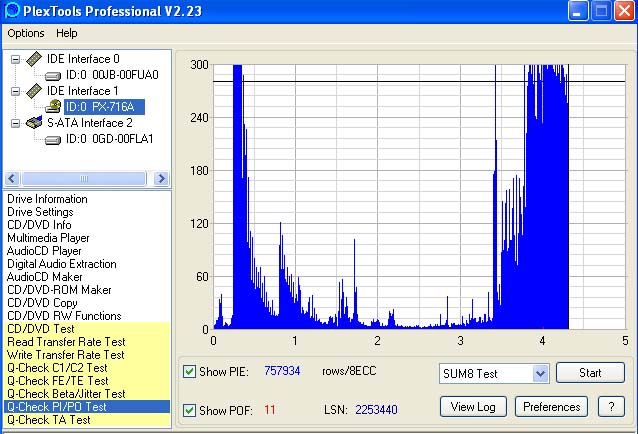
Task: Select Write Transfer Rate Test
Action: pos(87,355)
